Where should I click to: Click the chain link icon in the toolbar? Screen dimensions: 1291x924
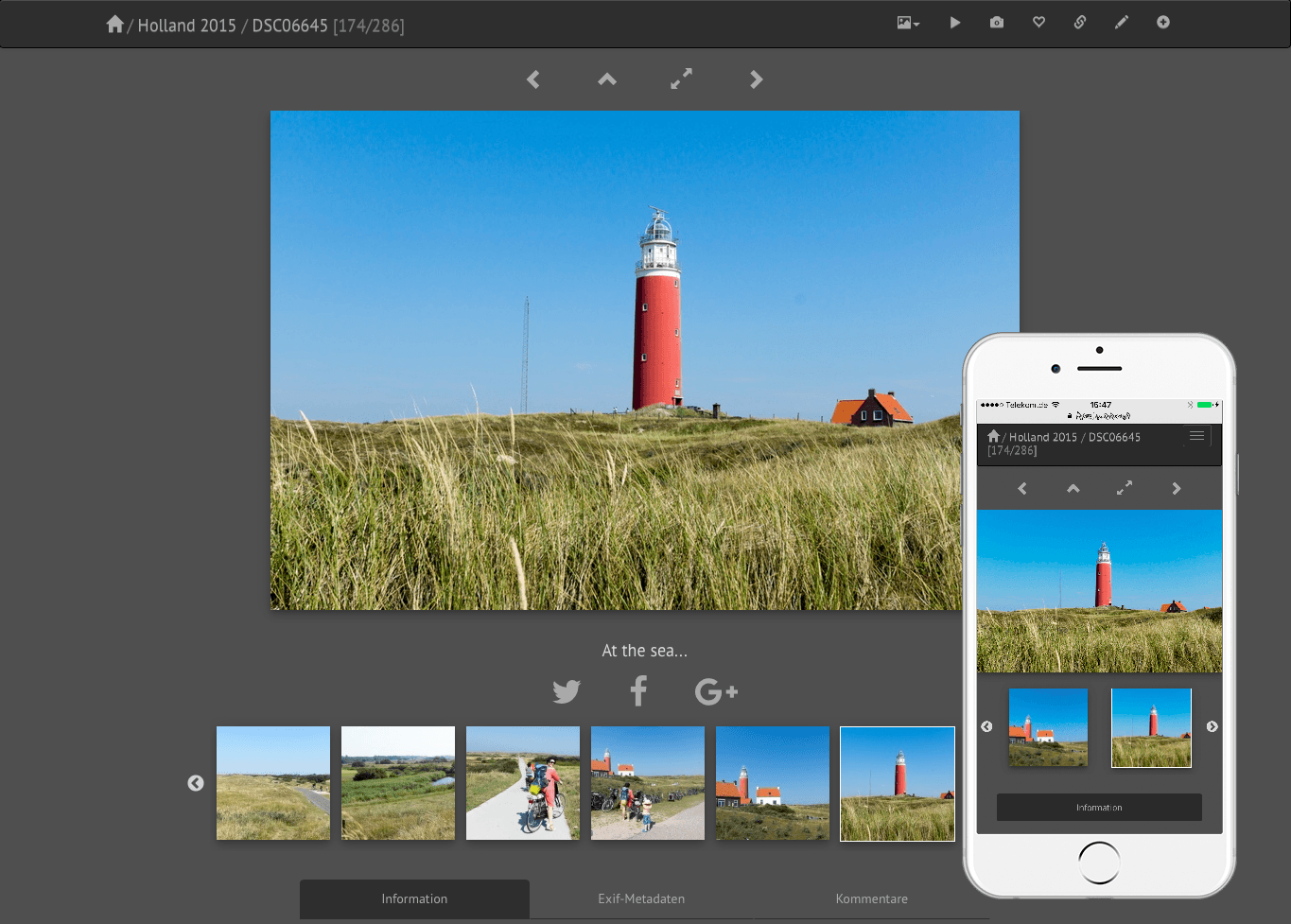[x=1079, y=23]
